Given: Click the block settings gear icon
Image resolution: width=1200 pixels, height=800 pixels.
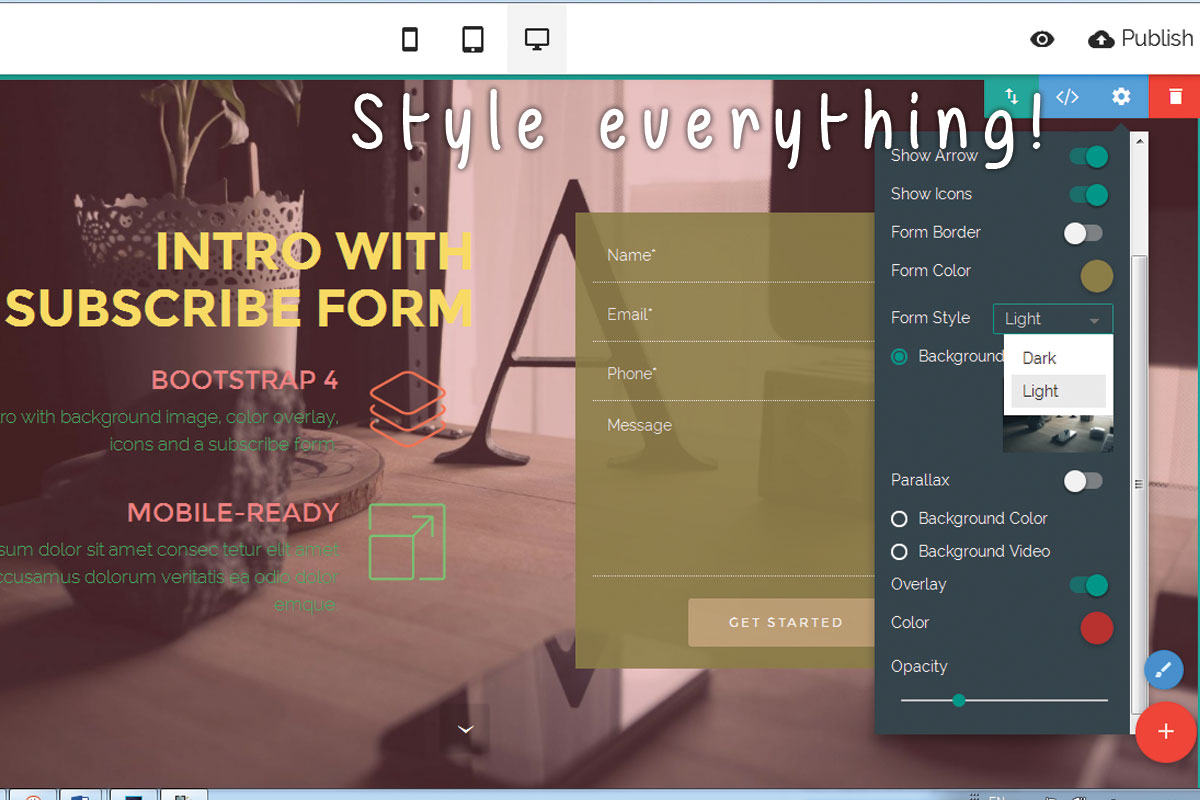Looking at the screenshot, I should (1121, 97).
